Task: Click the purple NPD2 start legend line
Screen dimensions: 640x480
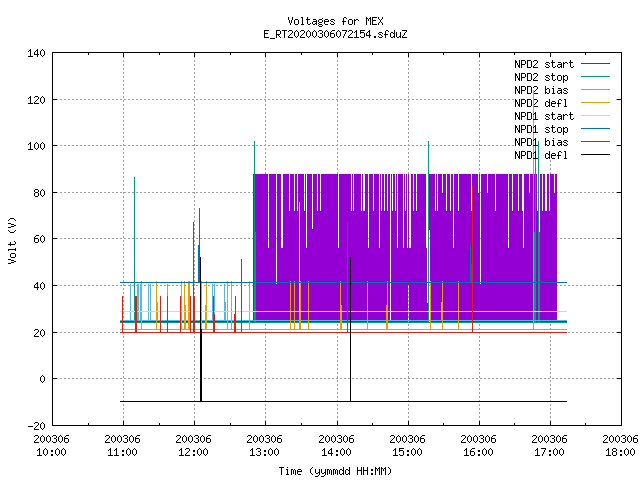Action: pos(595,64)
